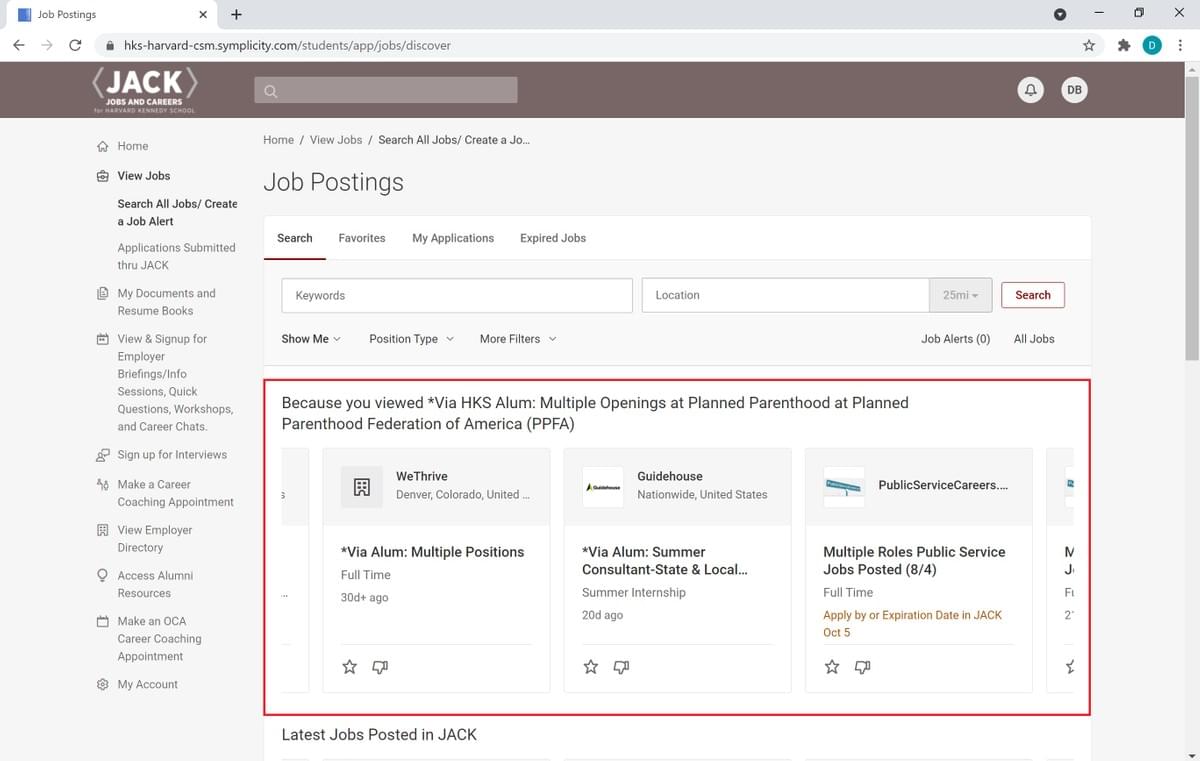Open the Position Type dropdown

(x=411, y=339)
